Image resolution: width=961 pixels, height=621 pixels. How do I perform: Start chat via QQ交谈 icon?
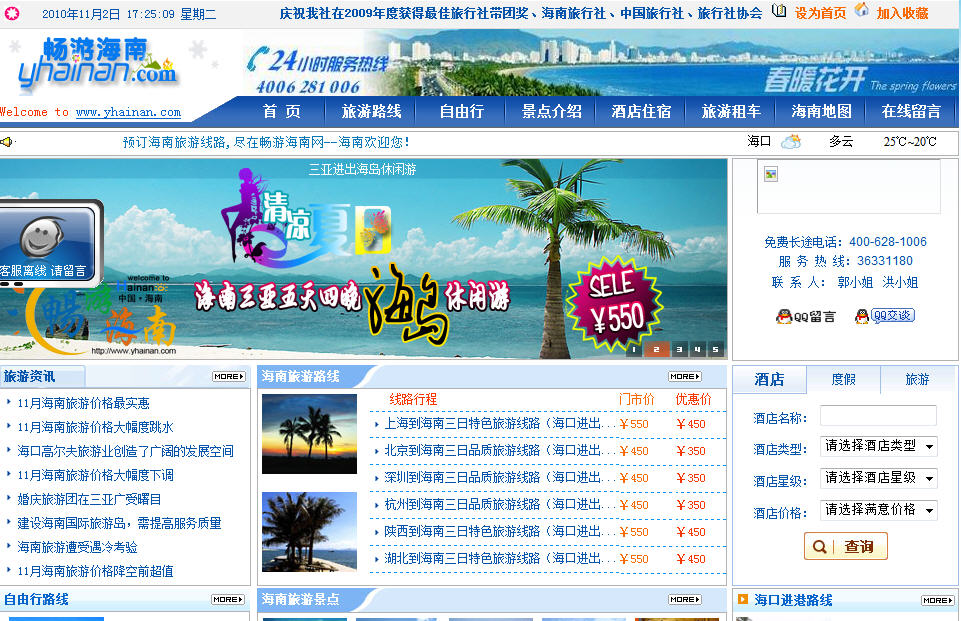pos(862,316)
